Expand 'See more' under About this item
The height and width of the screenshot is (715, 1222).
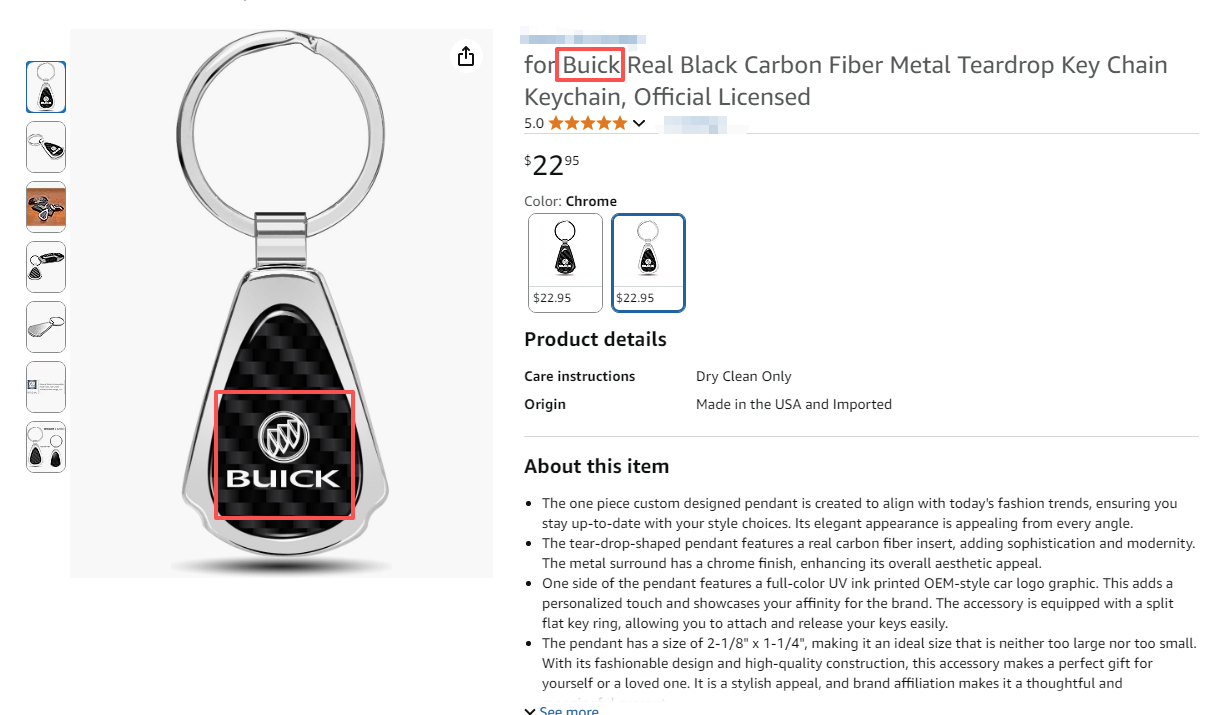tap(568, 710)
